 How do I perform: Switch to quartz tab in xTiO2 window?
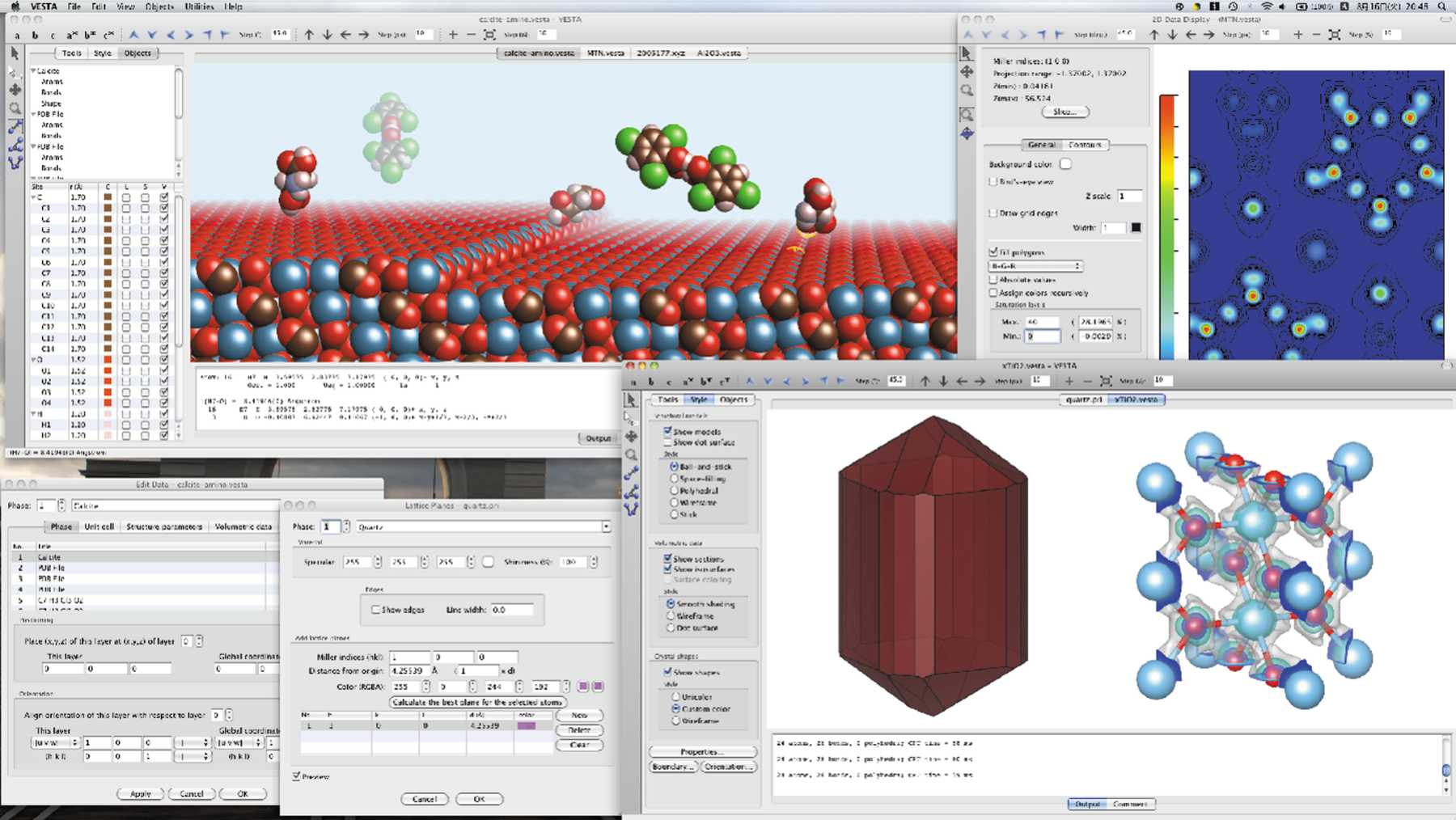[x=1084, y=399]
